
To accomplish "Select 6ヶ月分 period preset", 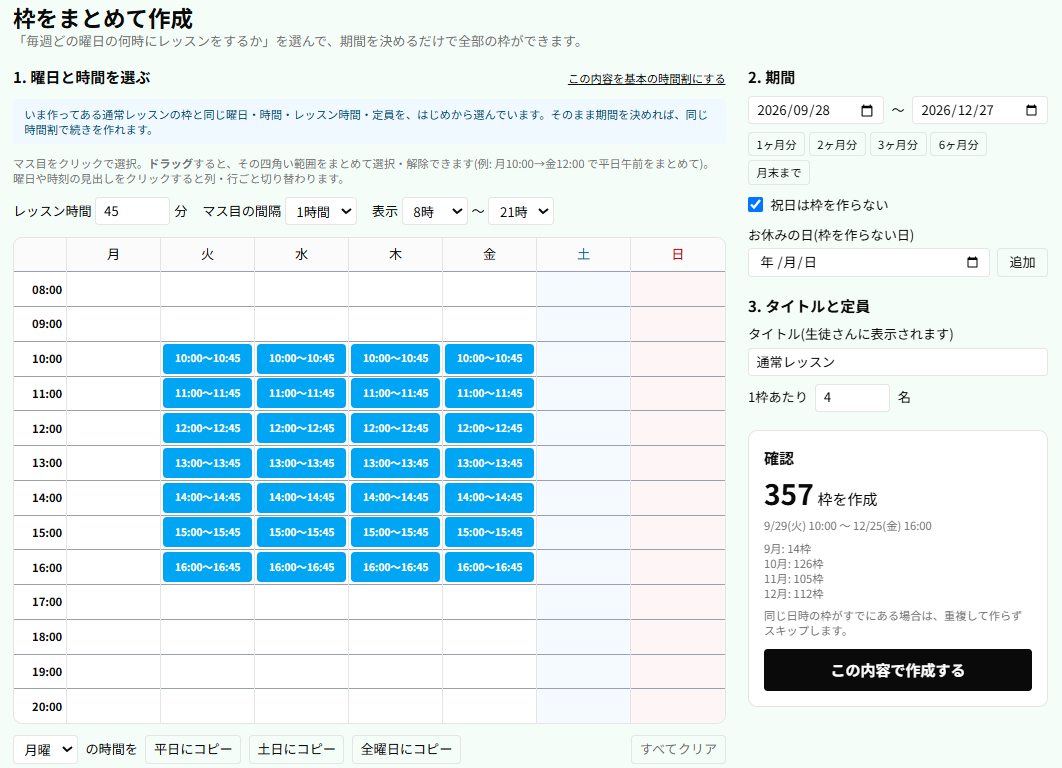I will [958, 145].
